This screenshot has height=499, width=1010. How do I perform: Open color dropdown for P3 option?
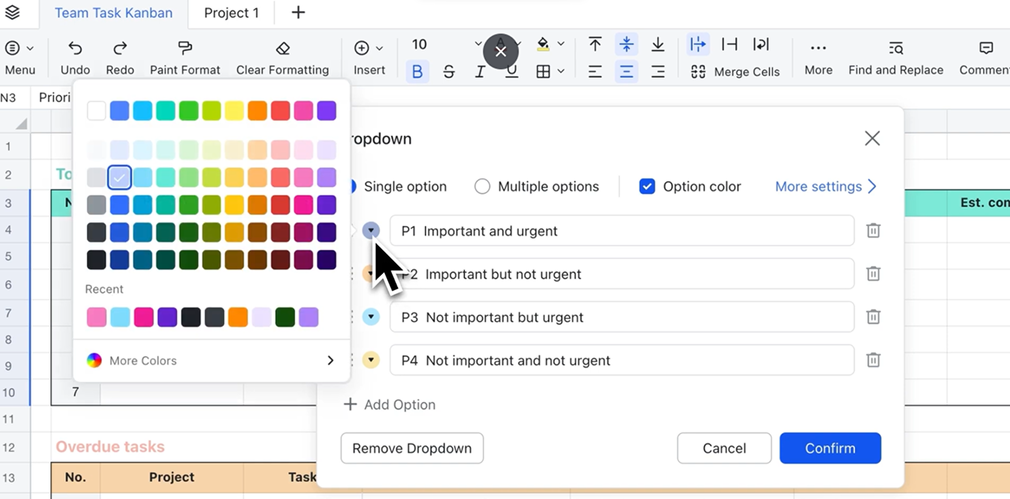(x=371, y=317)
